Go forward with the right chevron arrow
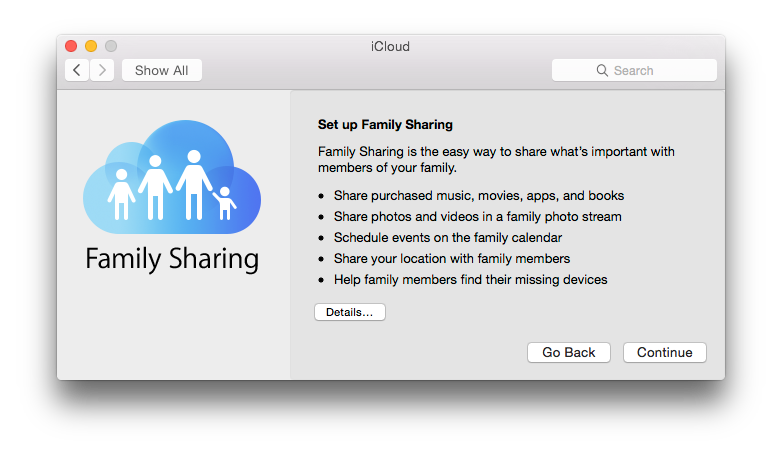Viewport: 782px width, 459px height. coord(102,70)
